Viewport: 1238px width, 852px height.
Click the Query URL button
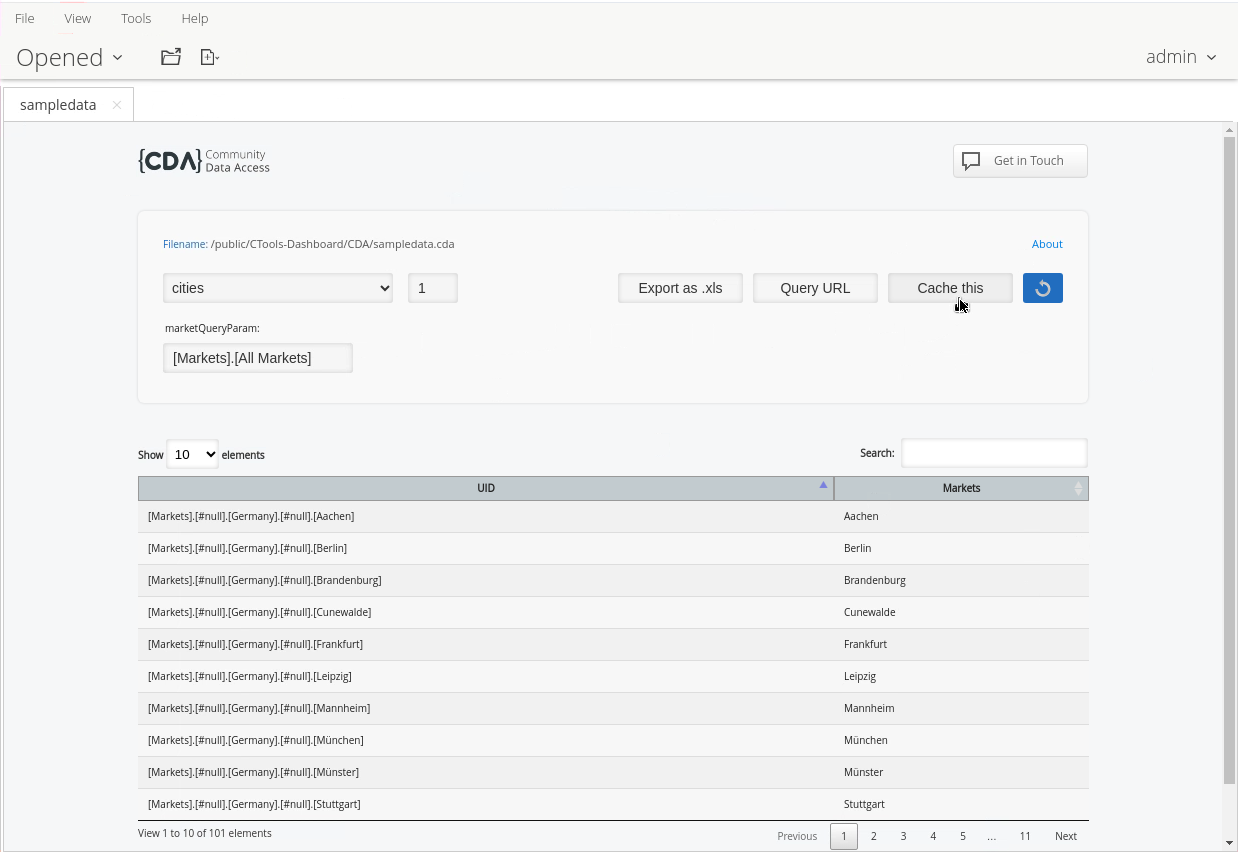pos(815,288)
